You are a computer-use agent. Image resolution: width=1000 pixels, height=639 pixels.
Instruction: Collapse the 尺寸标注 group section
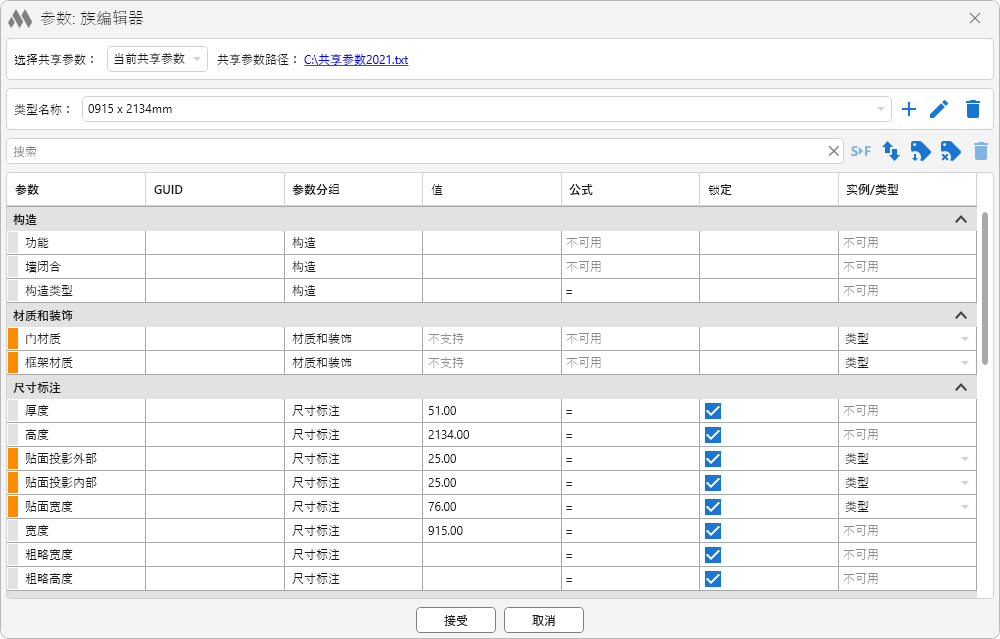[x=961, y=387]
